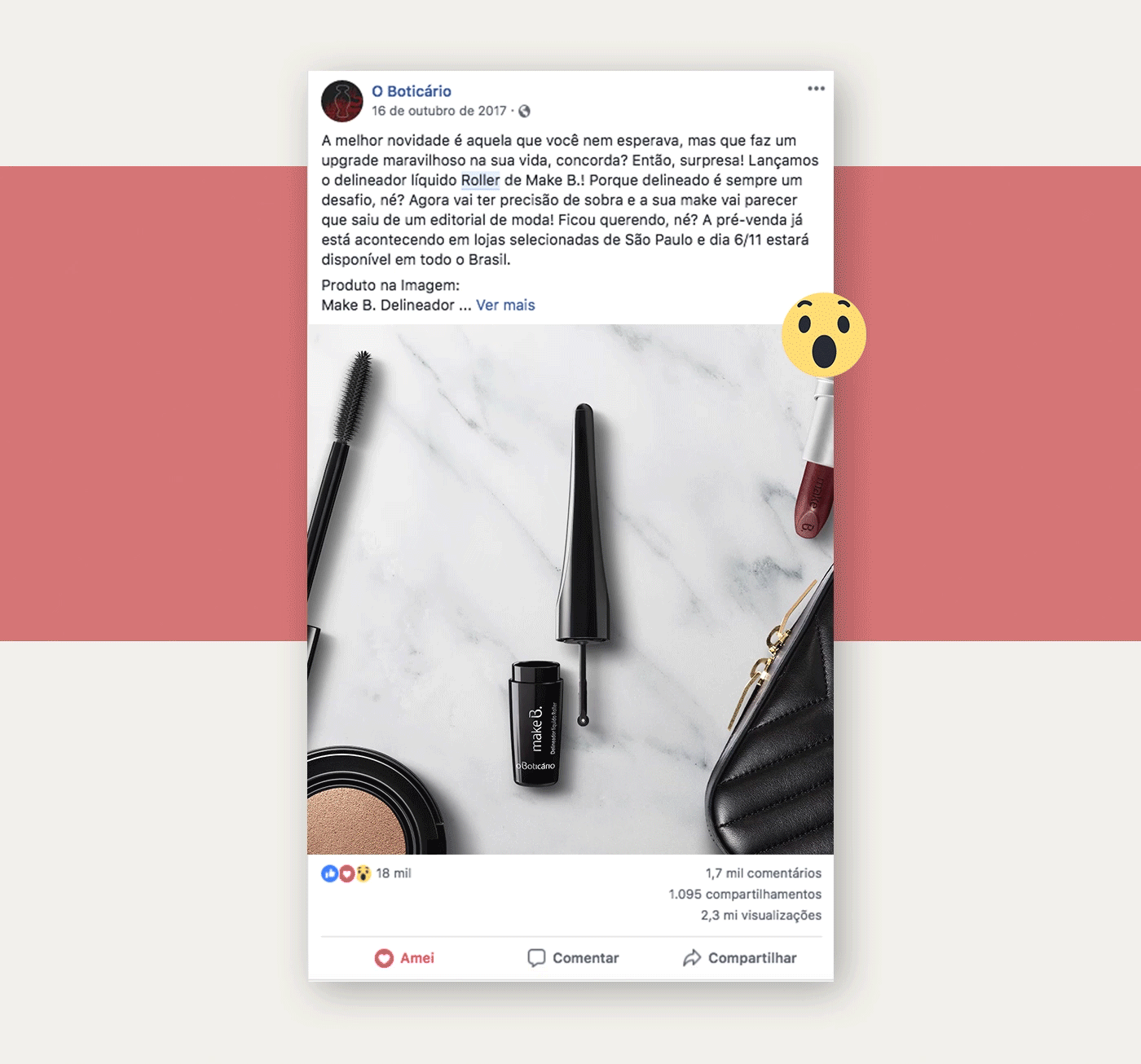The image size is (1141, 1064).
Task: Toggle the Amei reaction button
Action: 404,958
